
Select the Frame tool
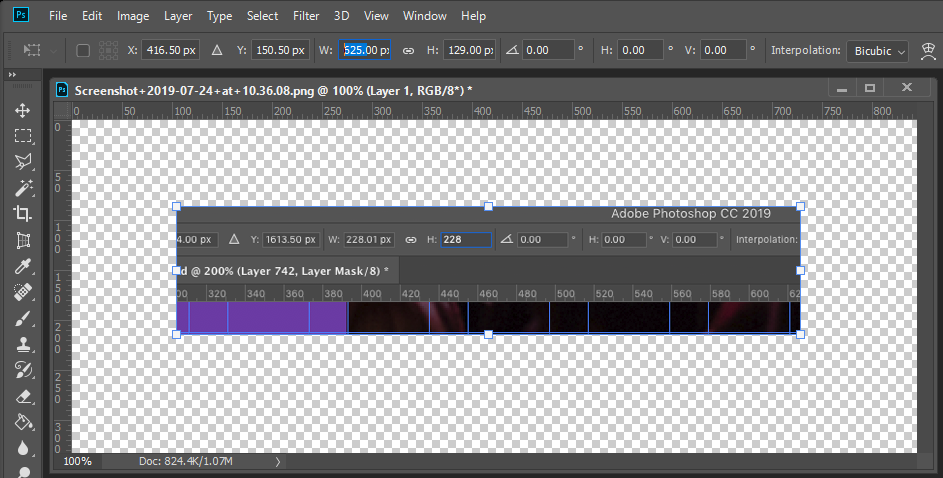[23, 241]
